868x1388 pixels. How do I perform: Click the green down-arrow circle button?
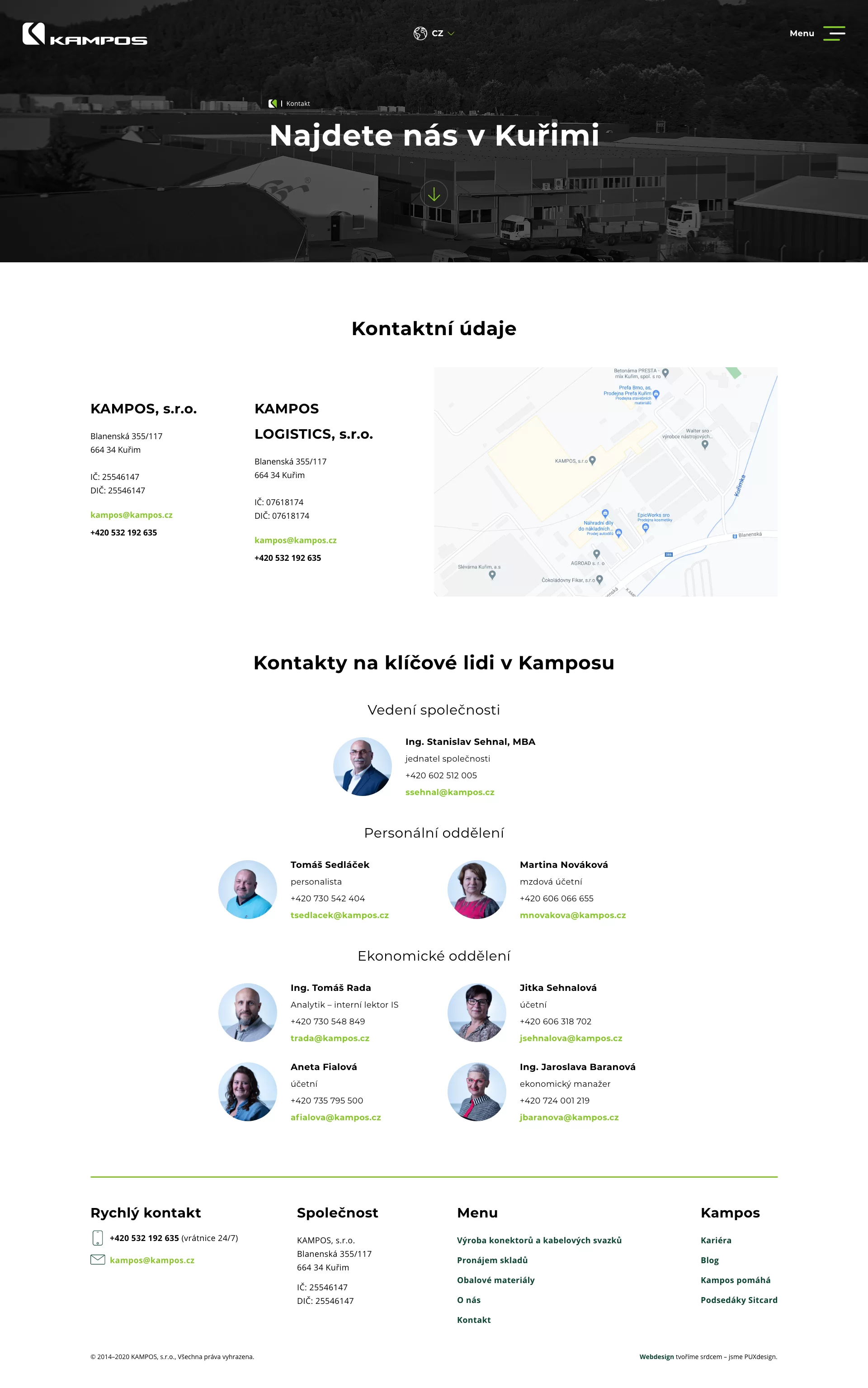click(434, 194)
